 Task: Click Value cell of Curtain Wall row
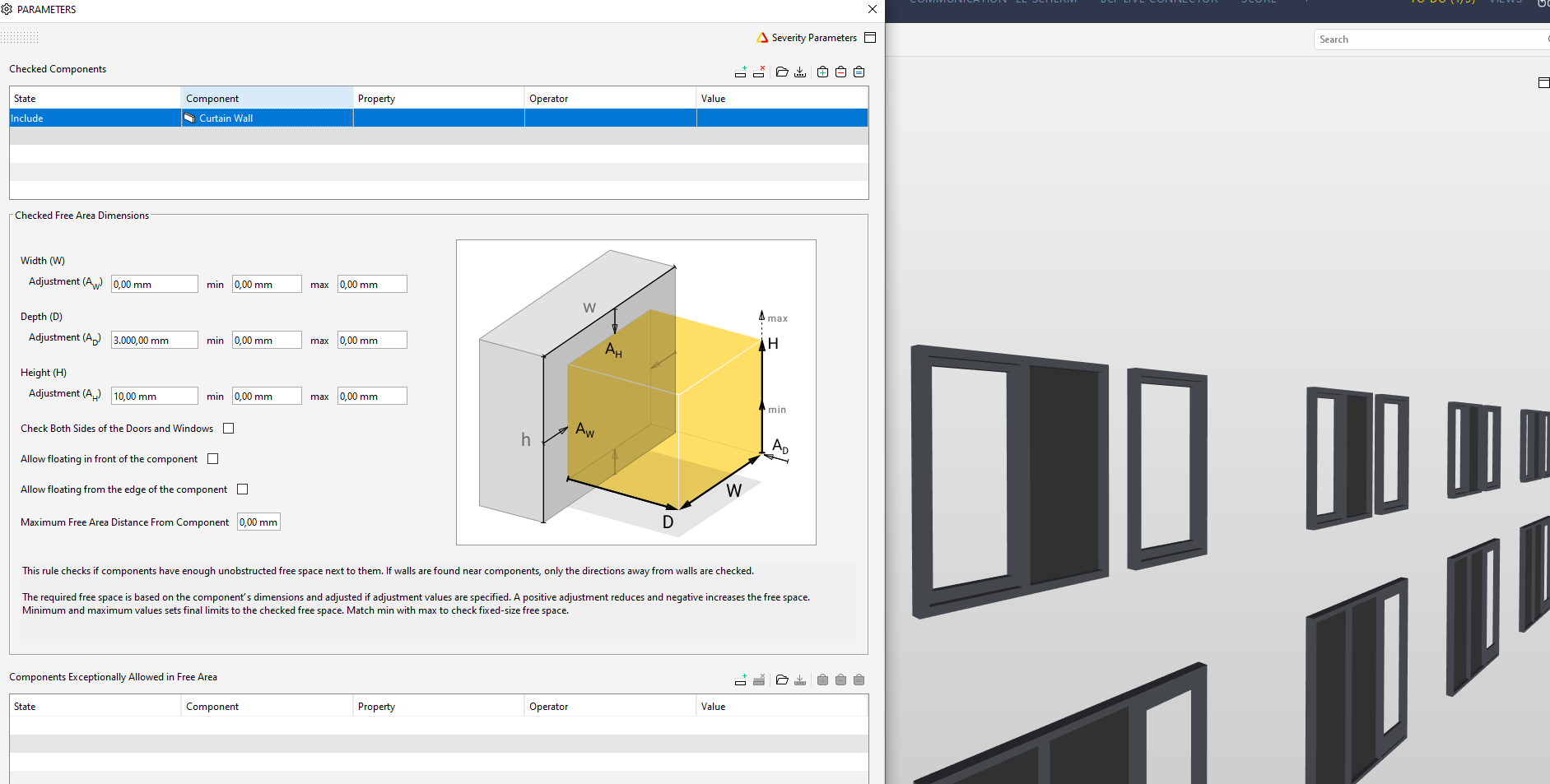[x=782, y=118]
